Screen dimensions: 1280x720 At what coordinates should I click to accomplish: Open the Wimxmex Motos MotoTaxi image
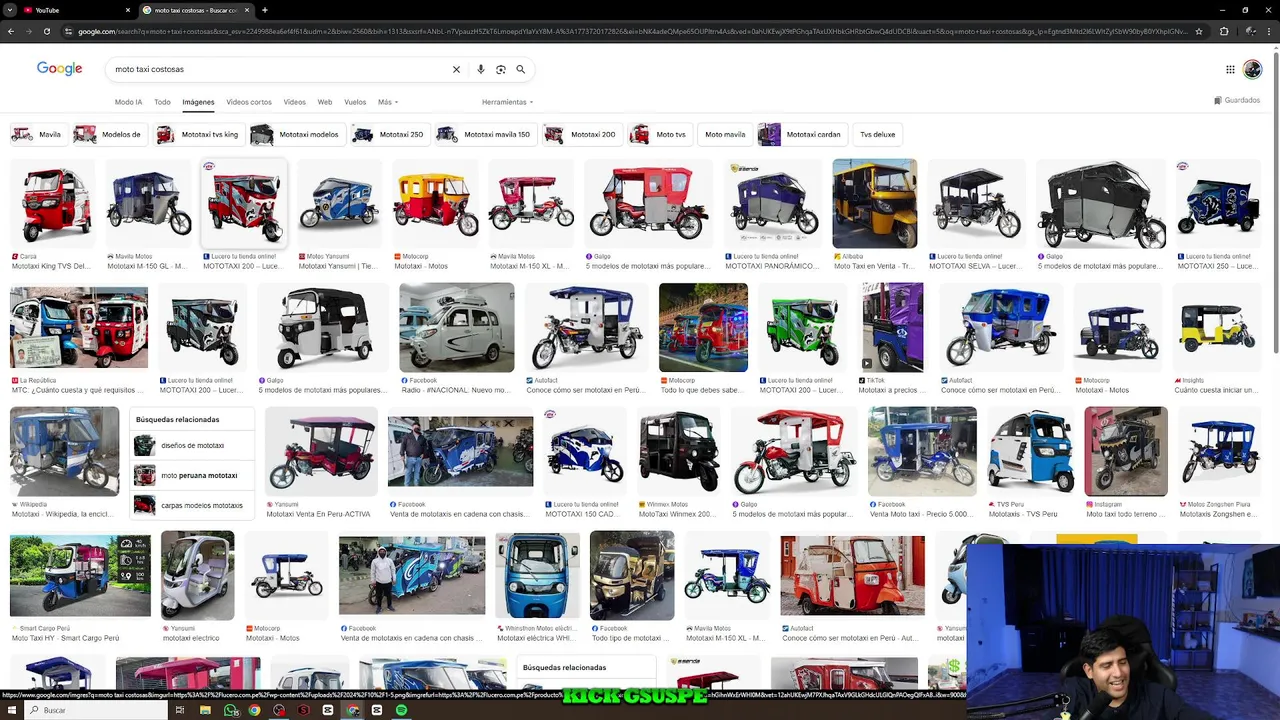point(680,452)
